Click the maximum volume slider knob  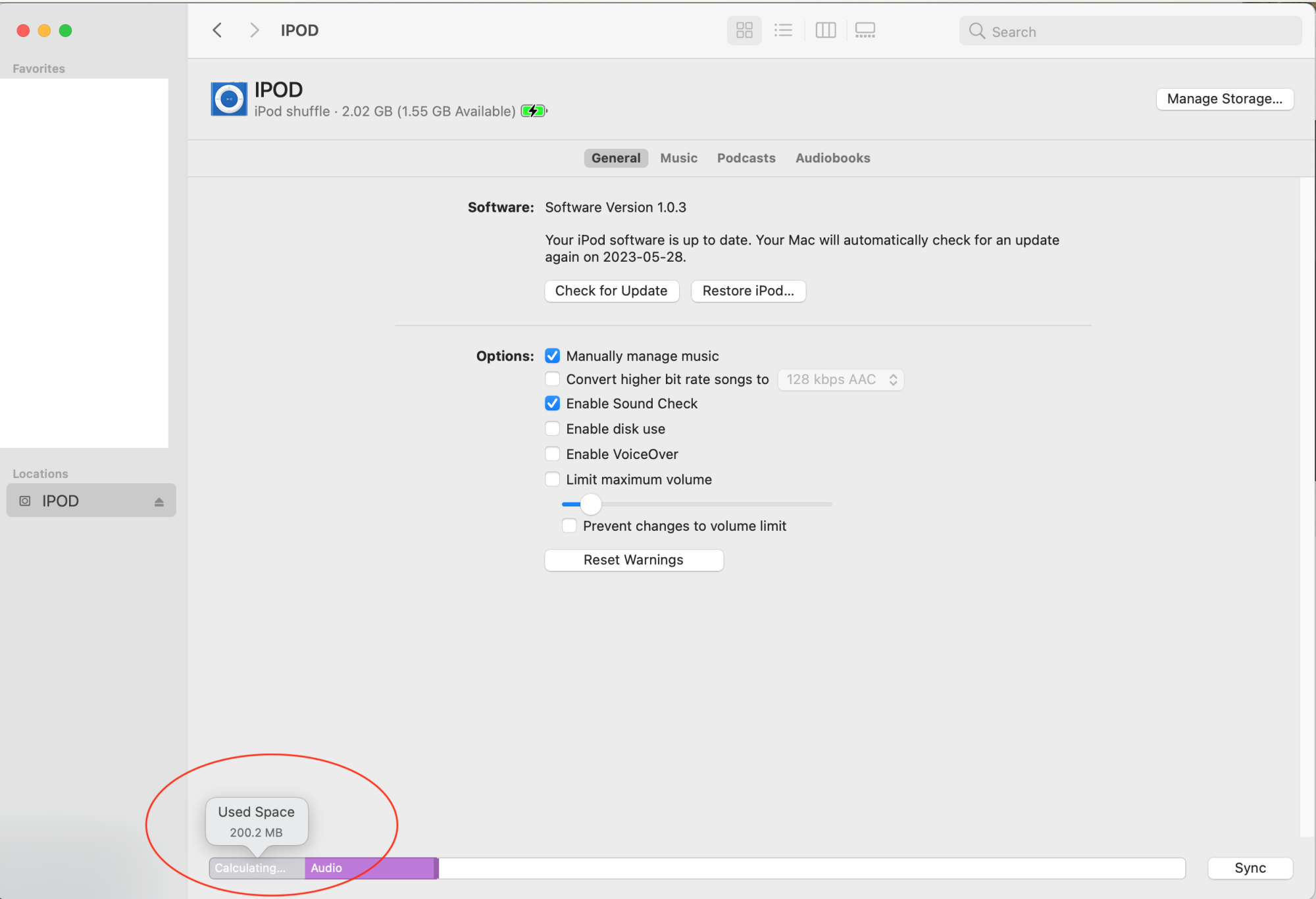point(591,504)
